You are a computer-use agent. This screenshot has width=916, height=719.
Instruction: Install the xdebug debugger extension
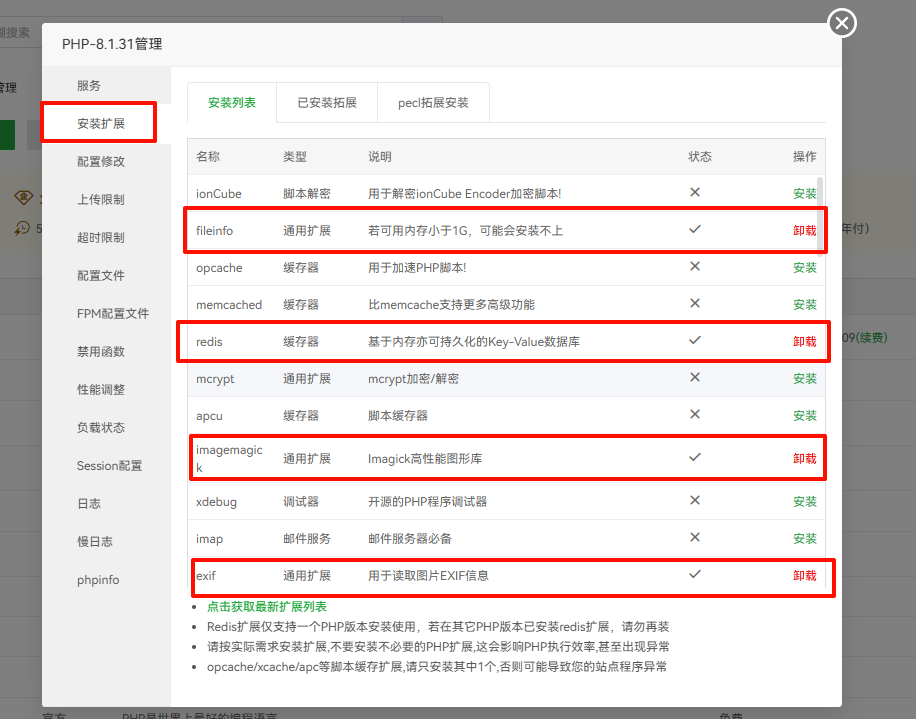pyautogui.click(x=804, y=502)
